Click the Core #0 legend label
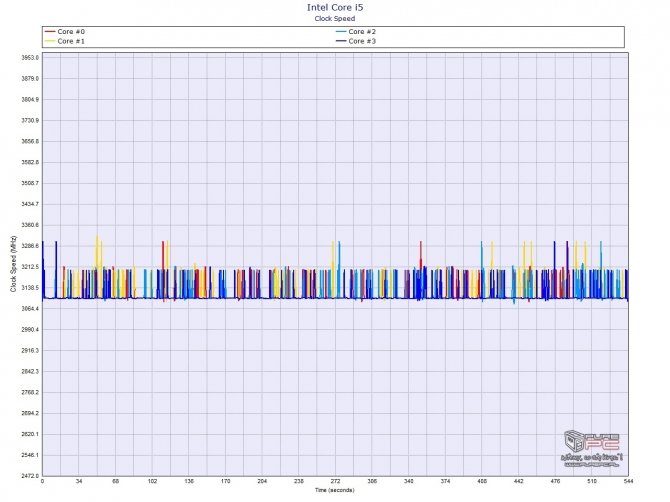Screen dimensions: 670x502 pos(71,32)
